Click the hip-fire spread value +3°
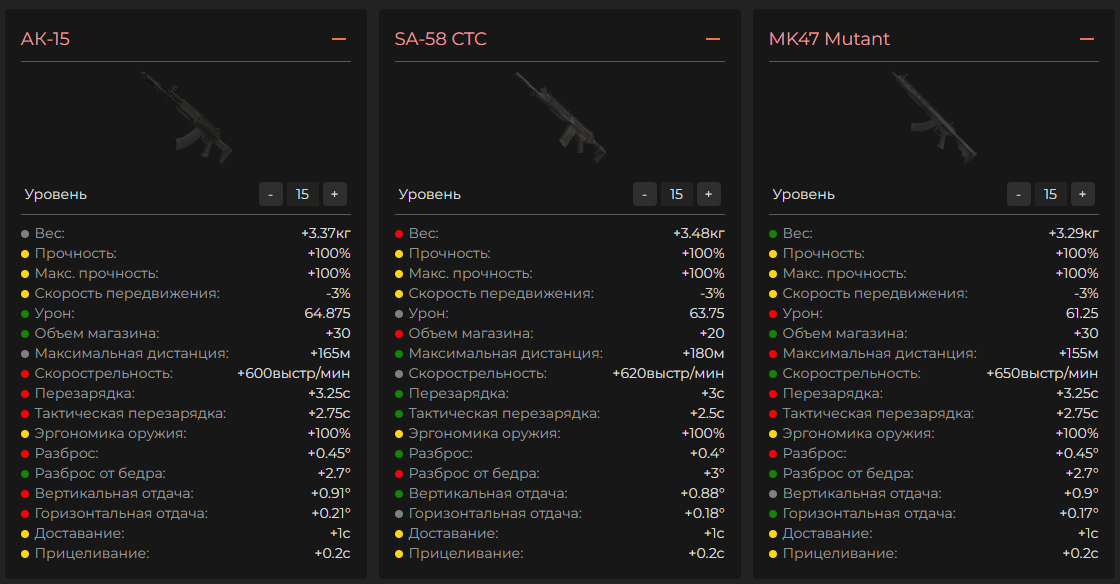 (x=714, y=473)
